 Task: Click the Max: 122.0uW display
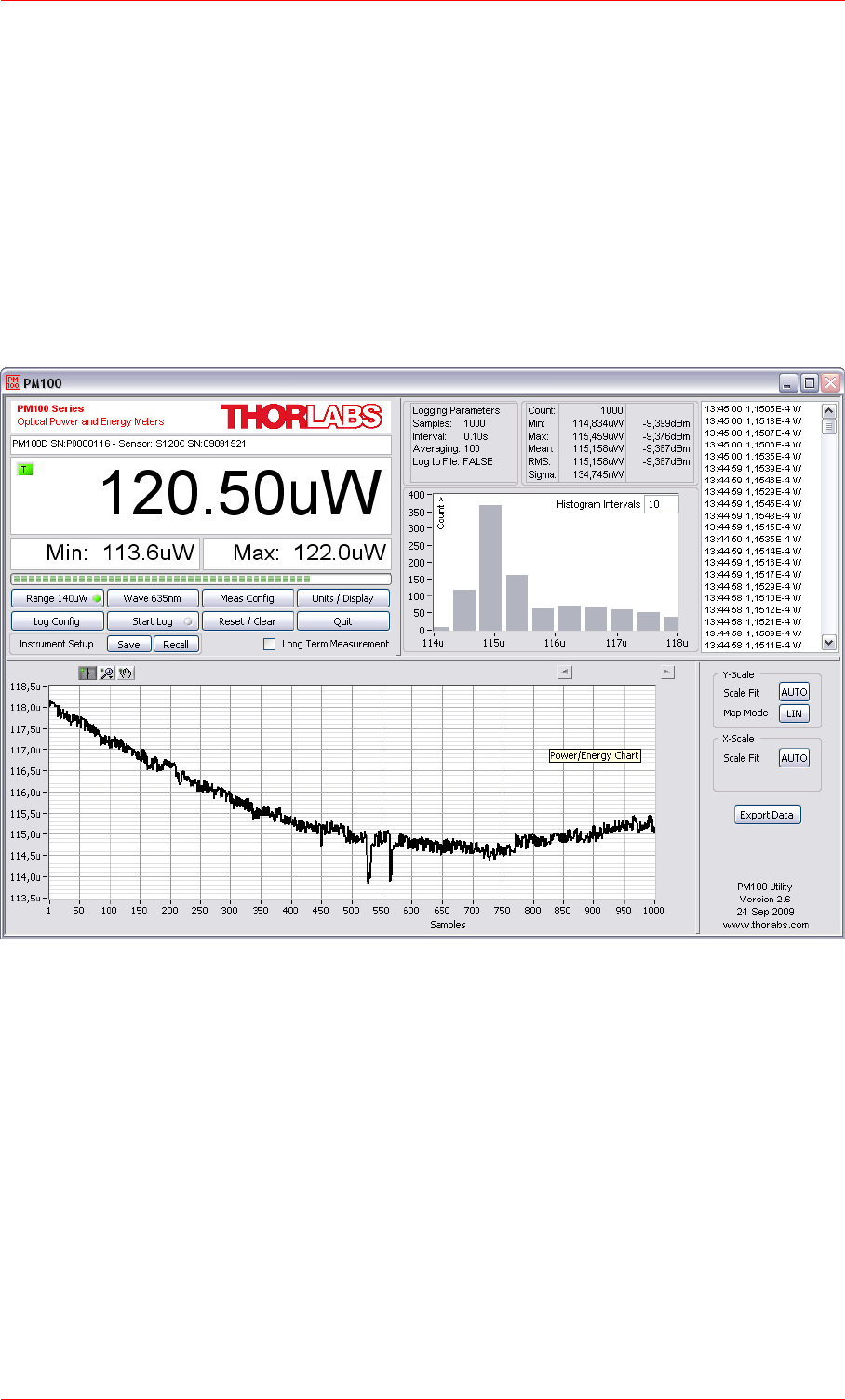tap(297, 553)
